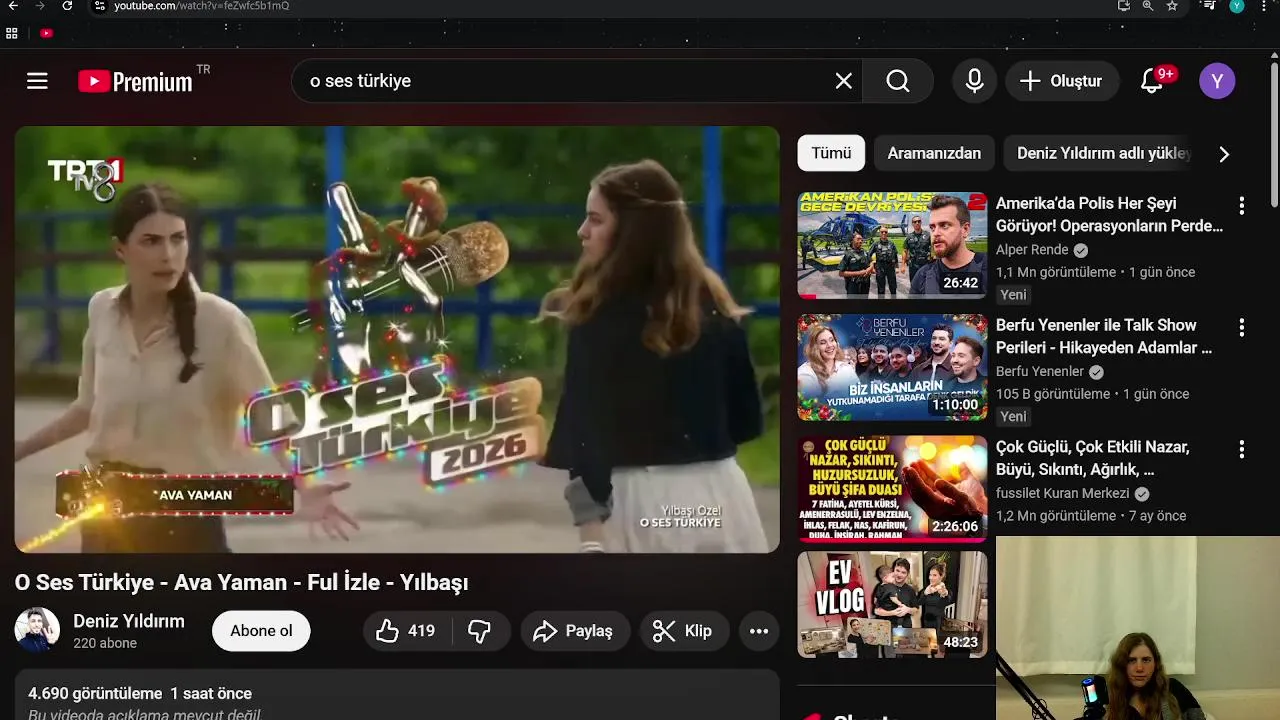Share the video via Paylaş

574,631
